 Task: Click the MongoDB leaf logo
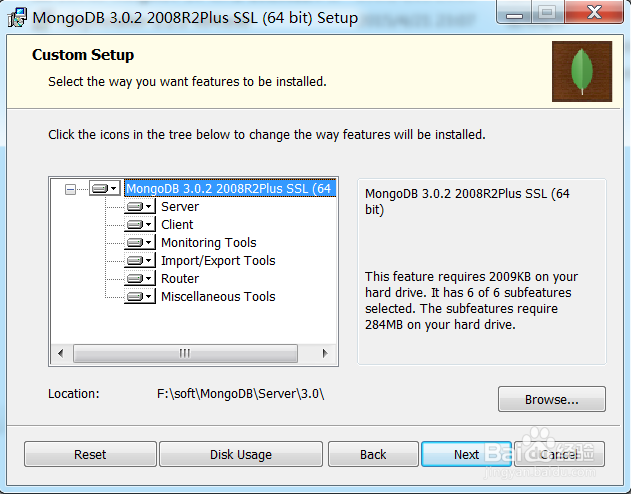(582, 71)
